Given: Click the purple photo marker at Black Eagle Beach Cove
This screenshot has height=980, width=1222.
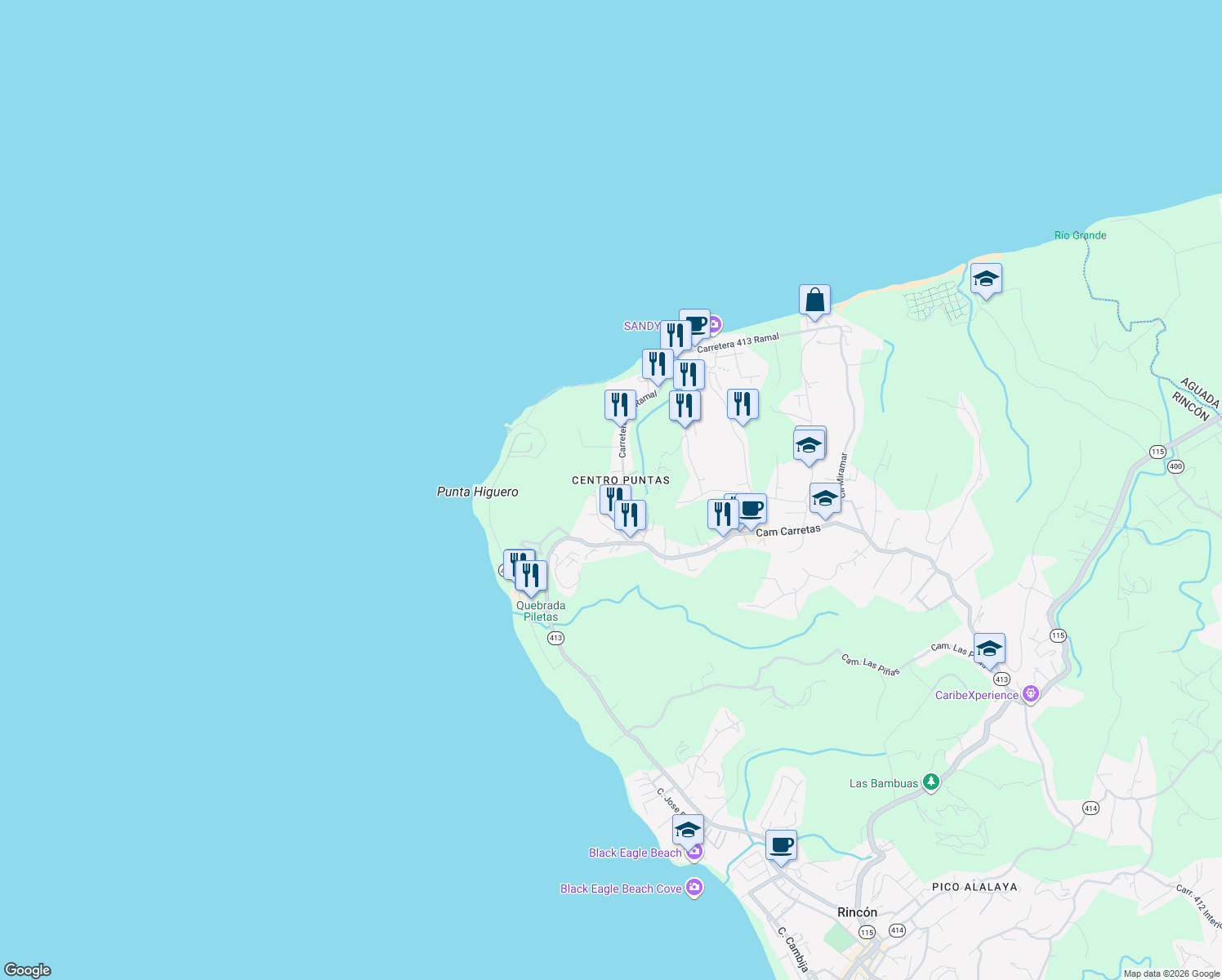Looking at the screenshot, I should 694,885.
